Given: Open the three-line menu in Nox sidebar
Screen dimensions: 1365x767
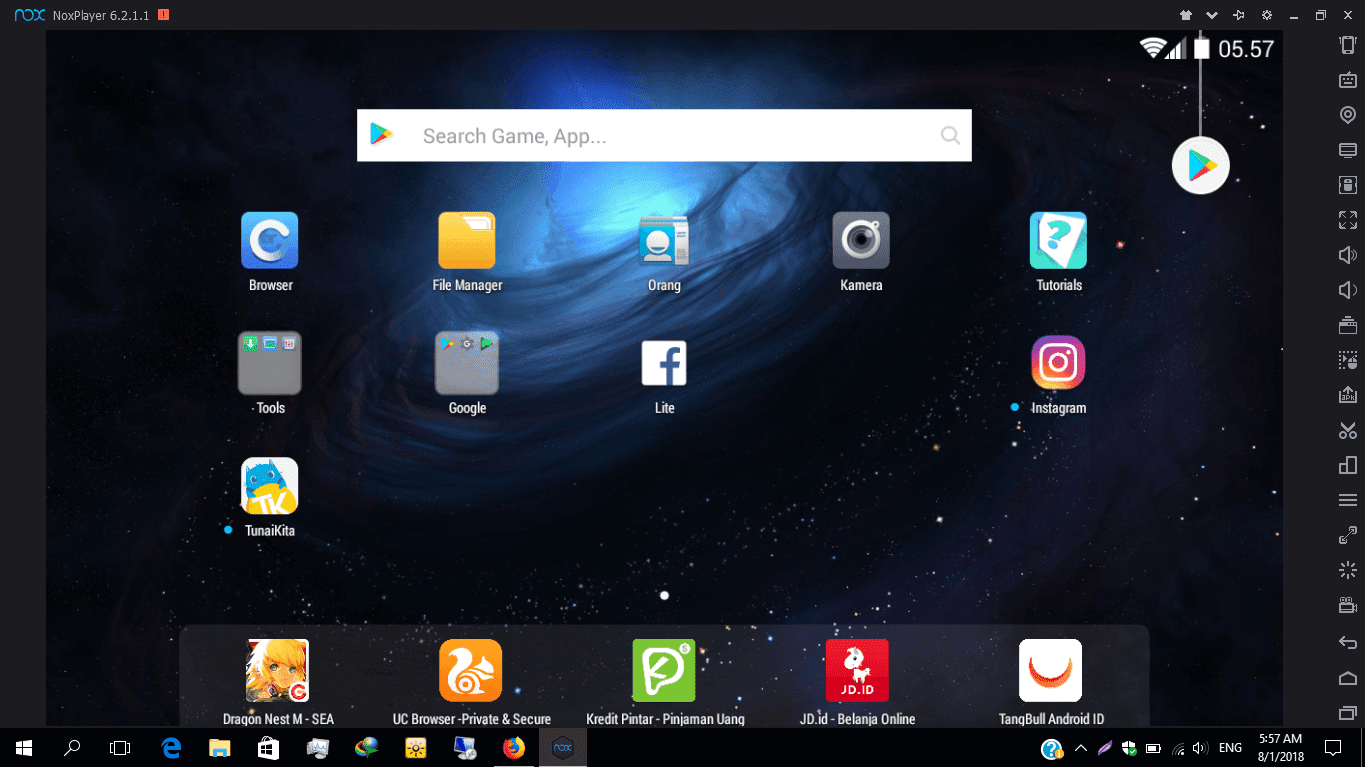Looking at the screenshot, I should tap(1347, 500).
